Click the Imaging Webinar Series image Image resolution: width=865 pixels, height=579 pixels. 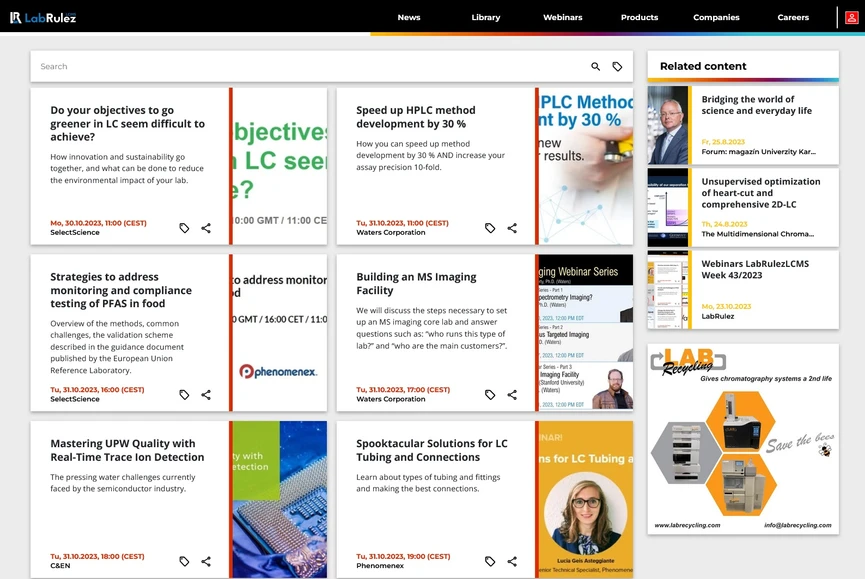click(x=586, y=333)
